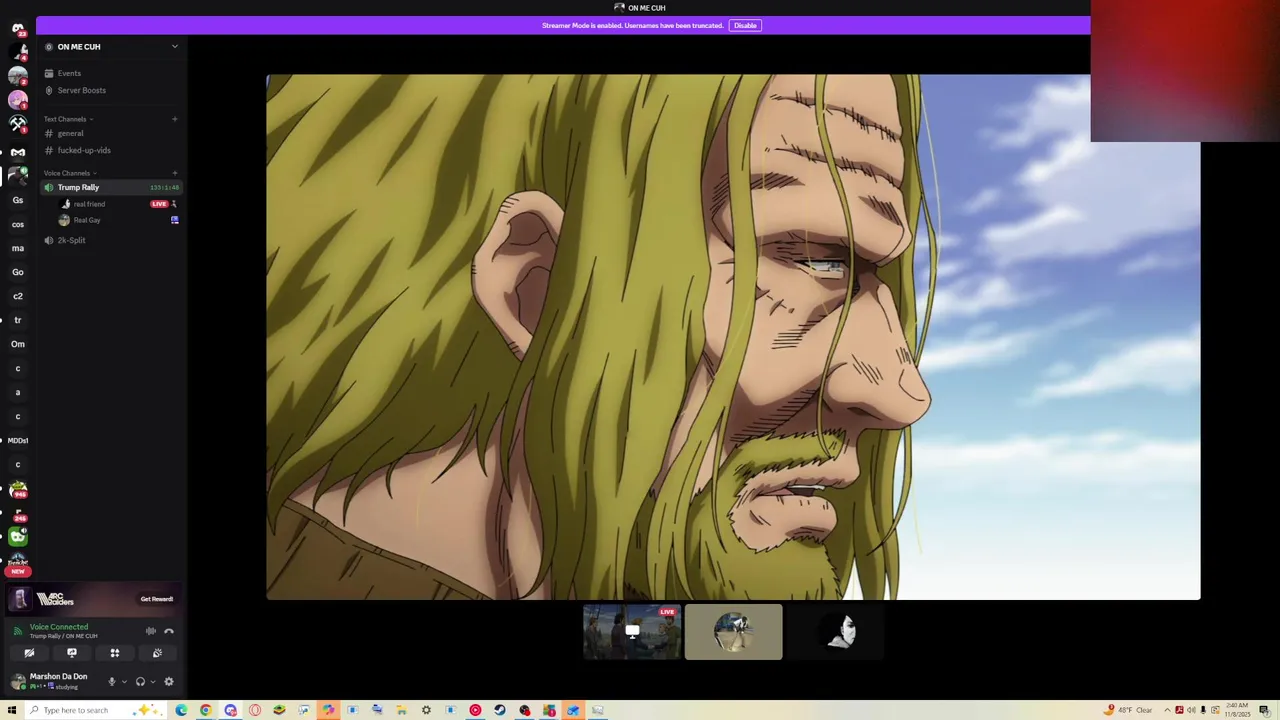Create a channel in Text Channels
The image size is (1280, 720).
point(174,119)
